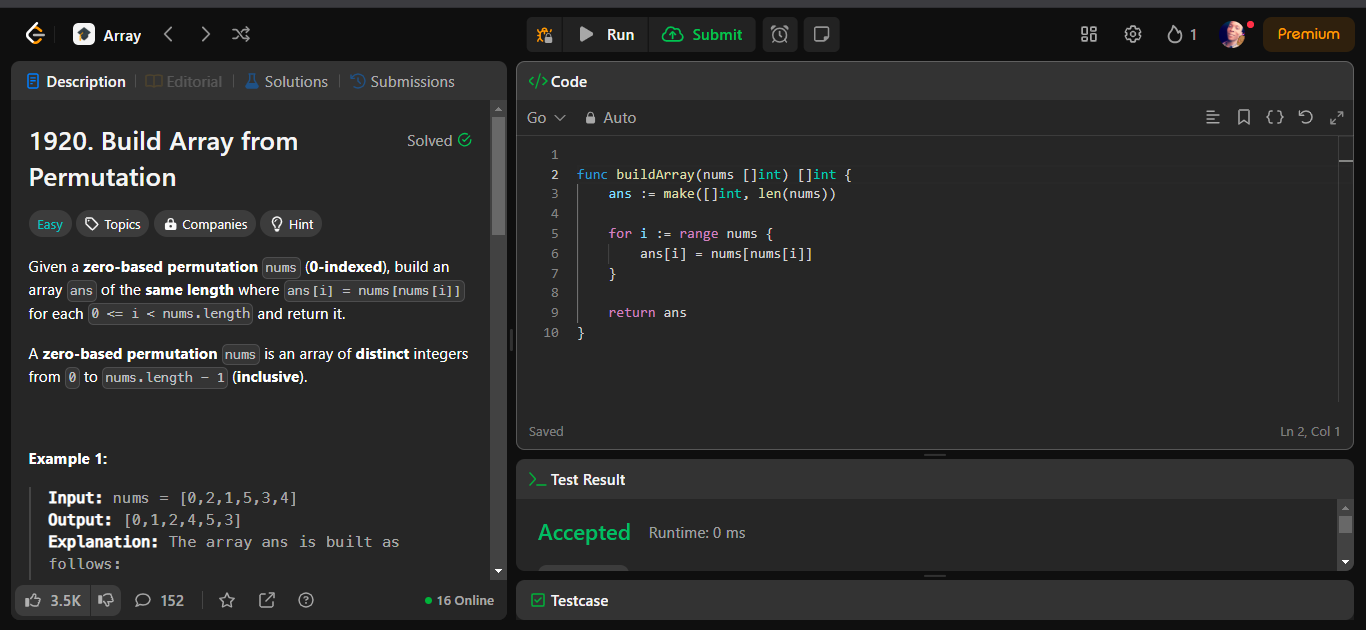Viewport: 1366px width, 630px height.
Task: Open the Go language dropdown
Action: point(546,117)
